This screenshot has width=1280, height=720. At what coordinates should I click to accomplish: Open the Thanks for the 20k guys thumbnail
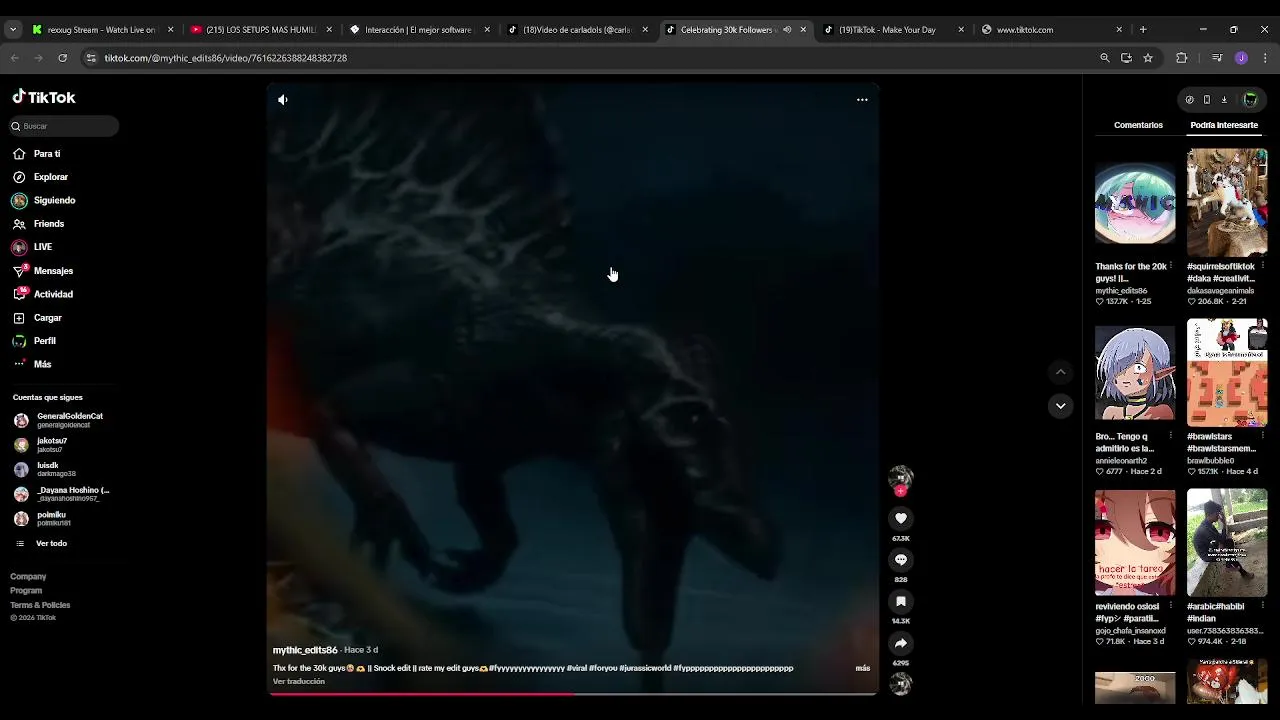point(1135,203)
